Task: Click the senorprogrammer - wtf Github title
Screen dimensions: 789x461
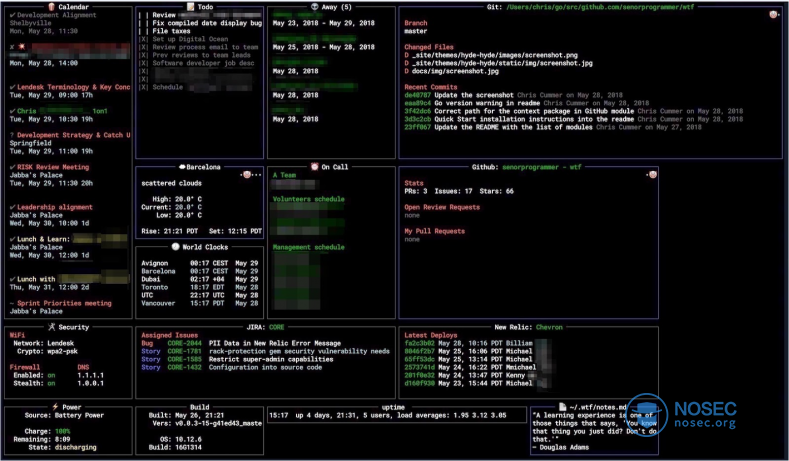Action: [541, 167]
